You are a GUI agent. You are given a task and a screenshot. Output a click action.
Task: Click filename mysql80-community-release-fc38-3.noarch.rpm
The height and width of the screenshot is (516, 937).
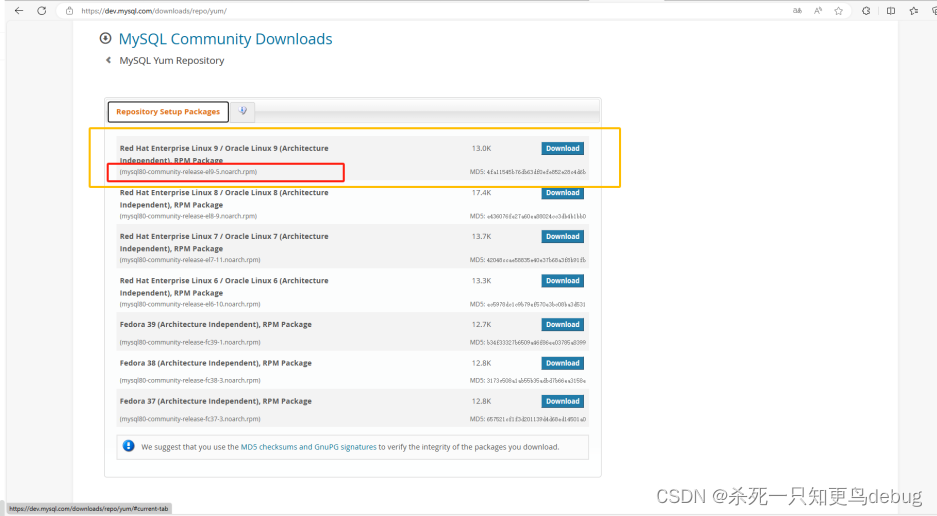[190, 380]
